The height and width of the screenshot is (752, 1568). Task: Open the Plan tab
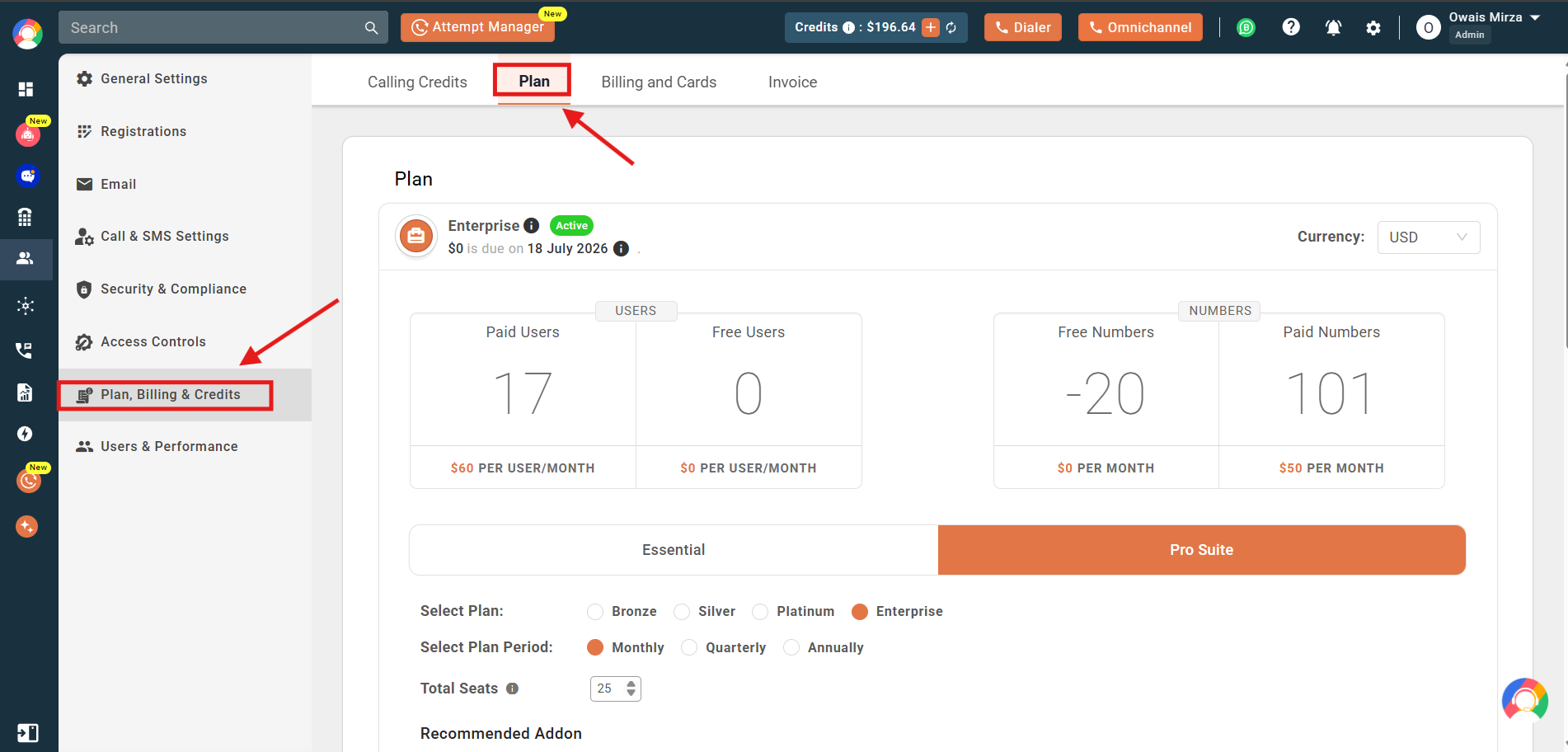(x=534, y=81)
